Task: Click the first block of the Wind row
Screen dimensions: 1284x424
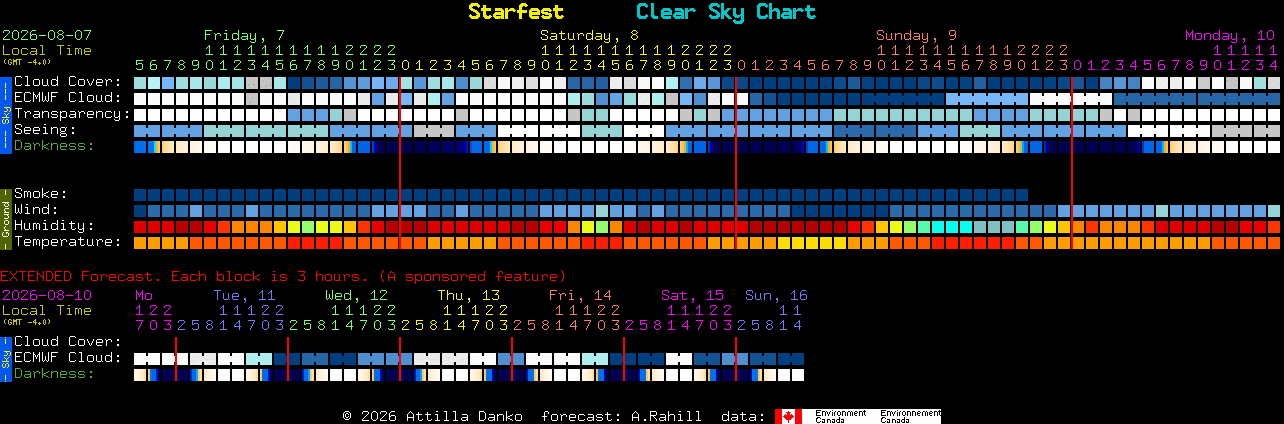Action: pyautogui.click(x=140, y=210)
